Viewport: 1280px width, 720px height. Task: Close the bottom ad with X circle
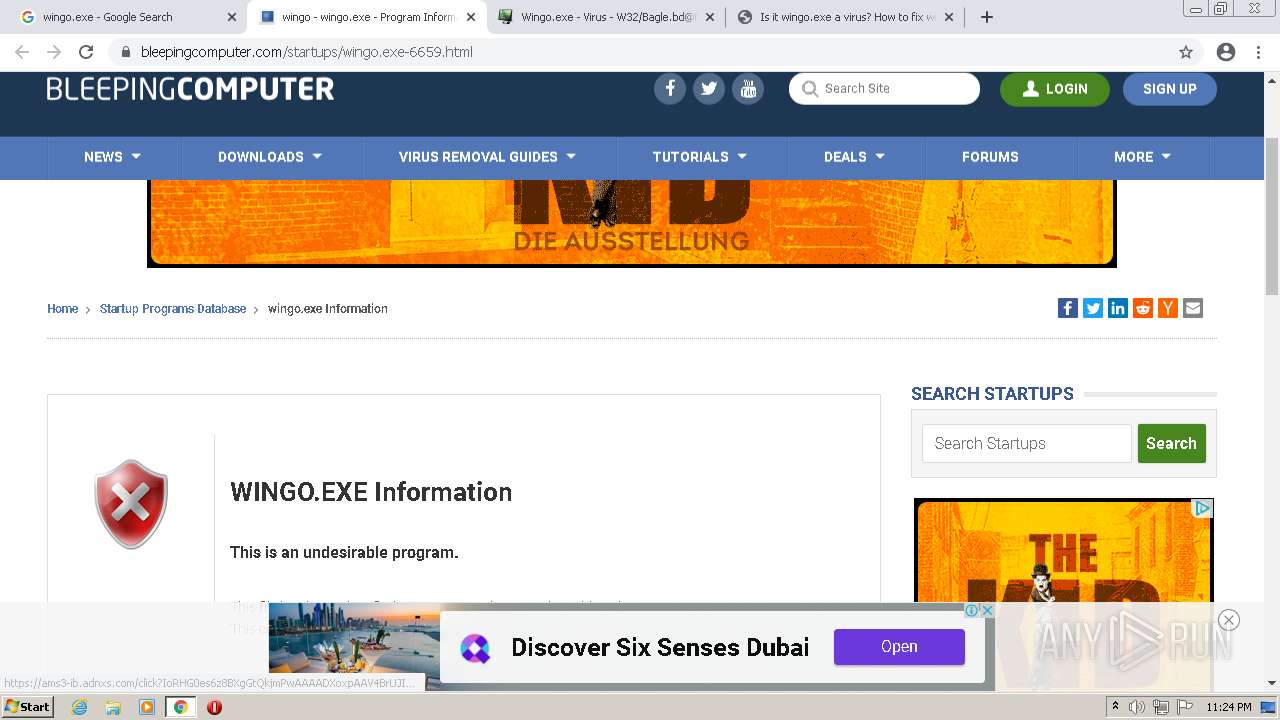[1229, 620]
